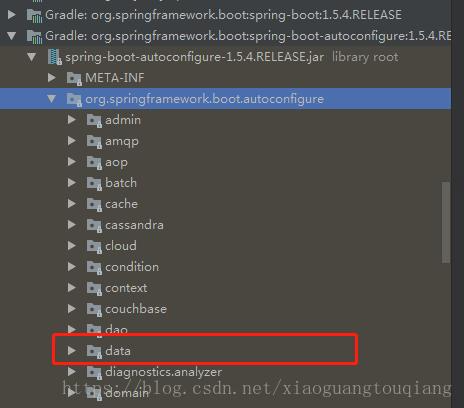Image resolution: width=464 pixels, height=408 pixels.
Task: Click the admin package folder icon
Action: [94, 121]
